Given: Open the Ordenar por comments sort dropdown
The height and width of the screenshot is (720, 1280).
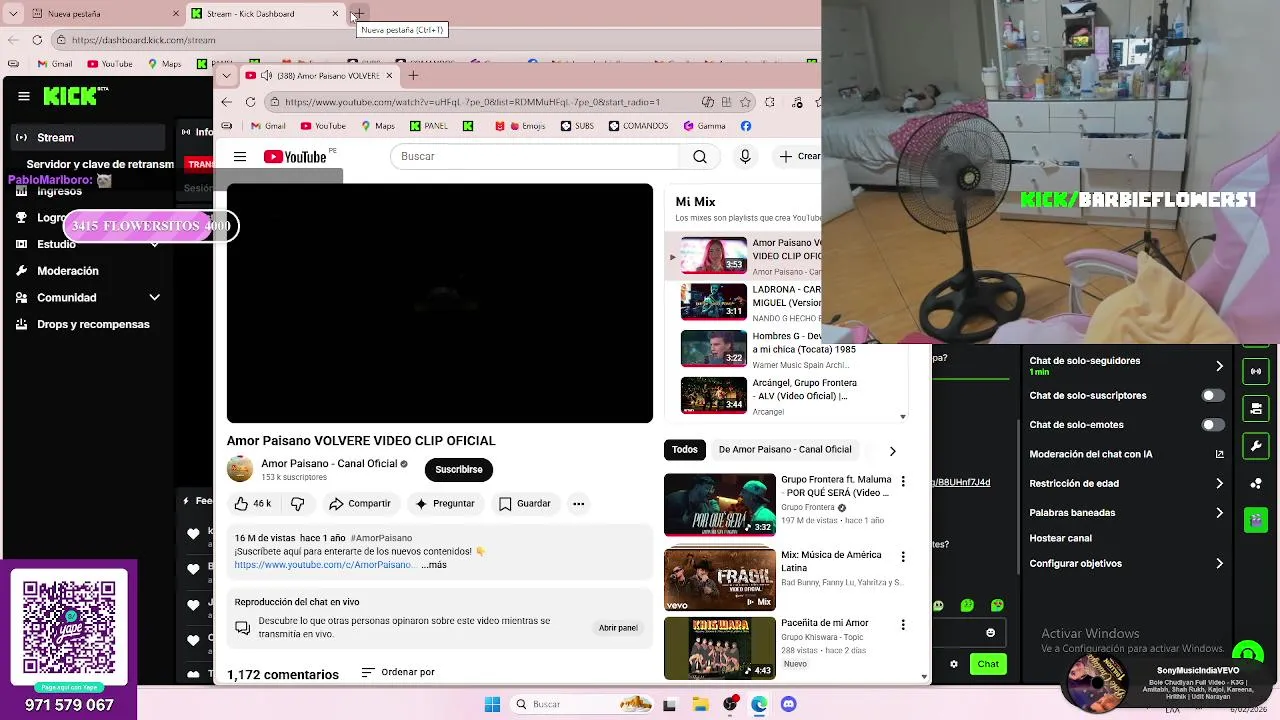Looking at the screenshot, I should [398, 672].
